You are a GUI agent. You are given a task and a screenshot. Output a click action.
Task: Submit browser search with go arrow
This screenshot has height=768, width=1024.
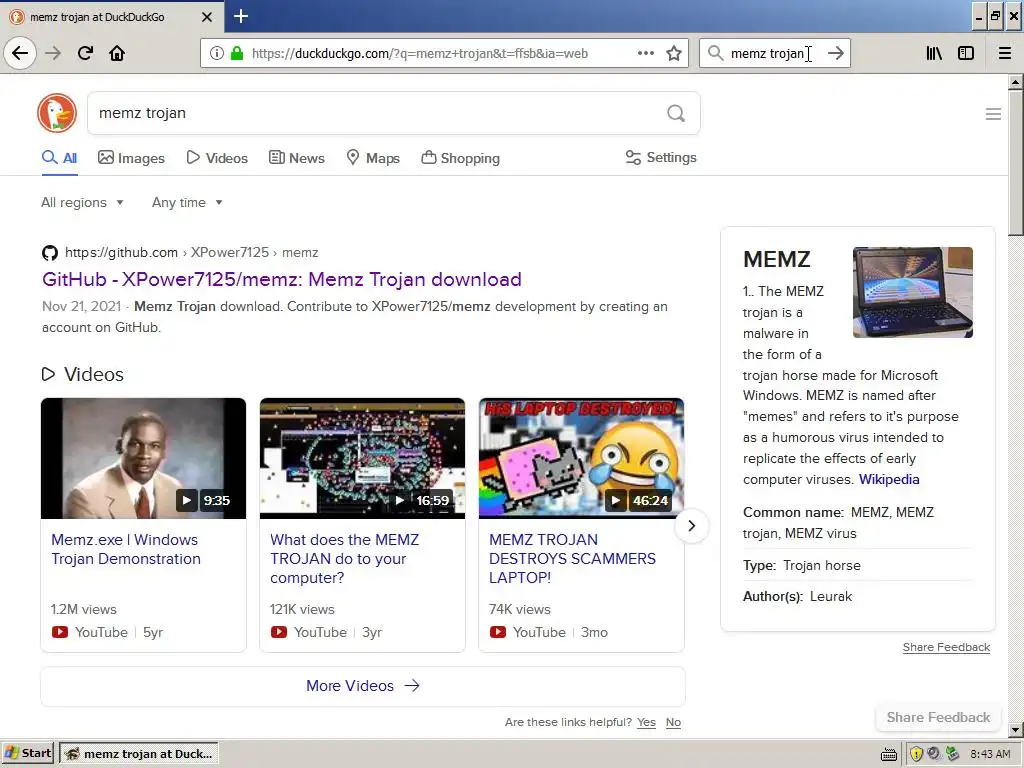pyautogui.click(x=835, y=53)
